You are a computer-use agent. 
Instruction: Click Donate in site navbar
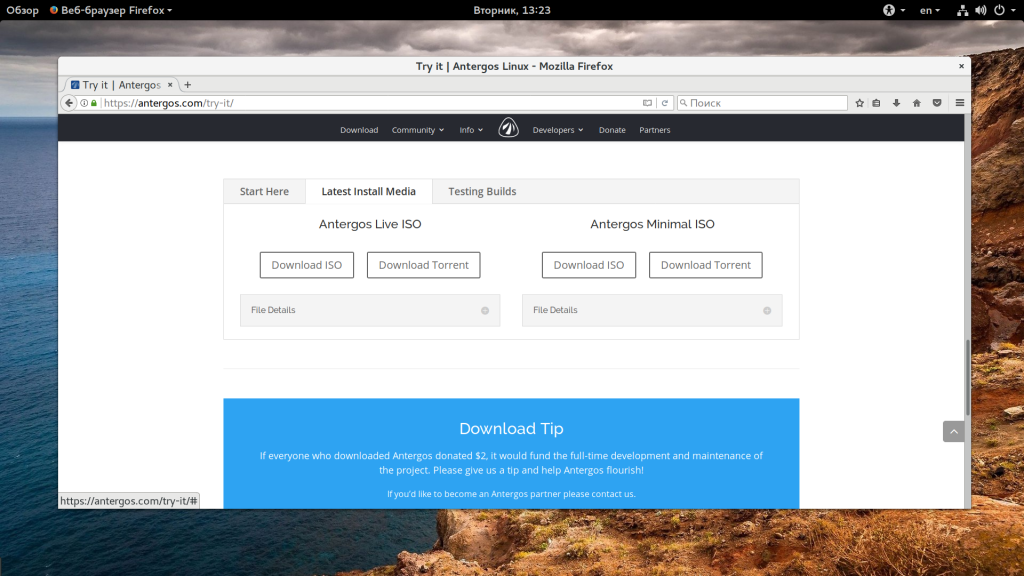tap(612, 130)
